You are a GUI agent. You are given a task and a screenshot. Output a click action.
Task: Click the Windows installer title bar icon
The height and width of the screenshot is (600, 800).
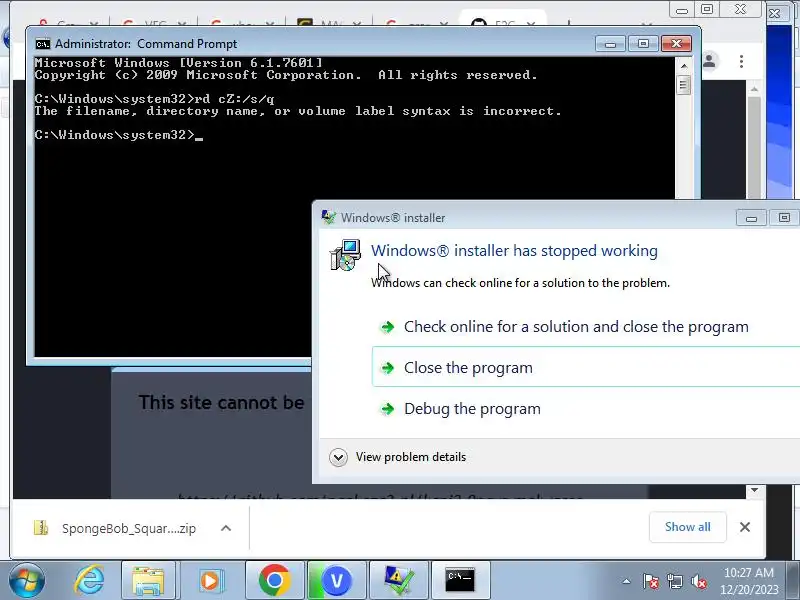[329, 217]
